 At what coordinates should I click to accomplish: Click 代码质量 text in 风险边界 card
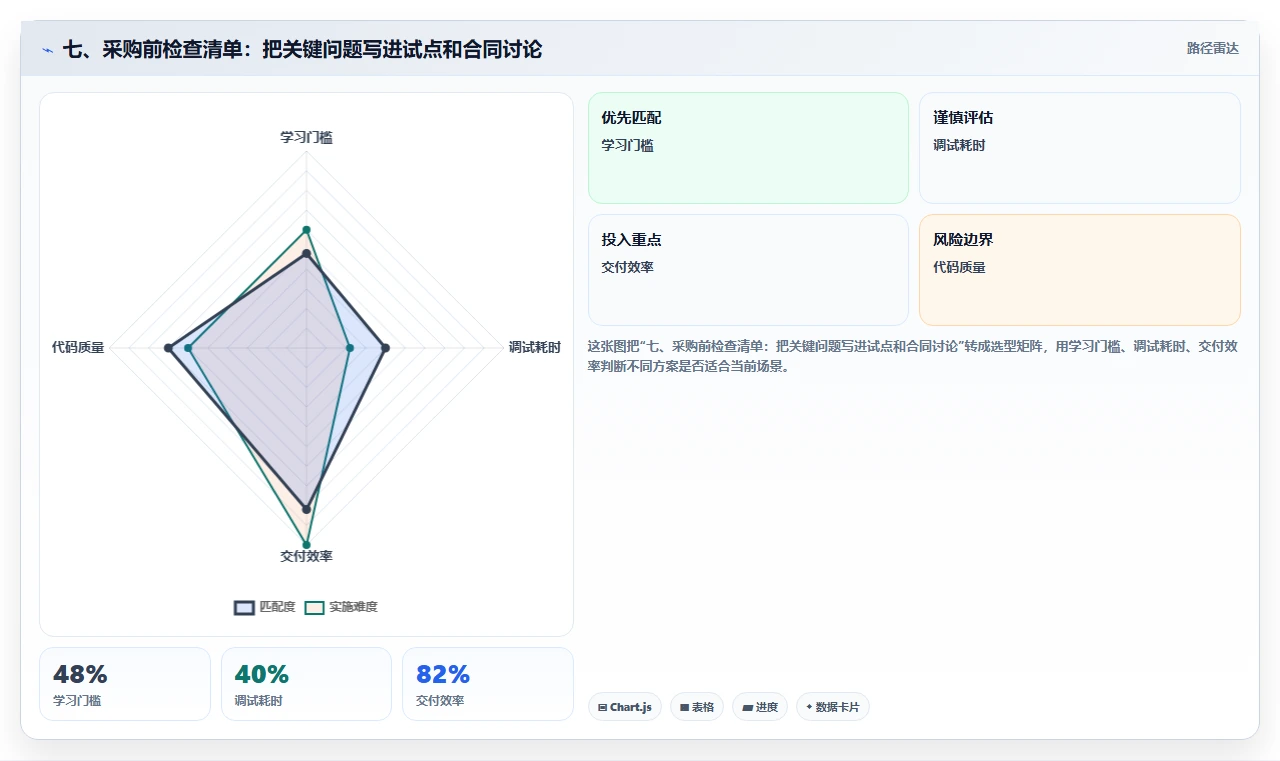959,267
